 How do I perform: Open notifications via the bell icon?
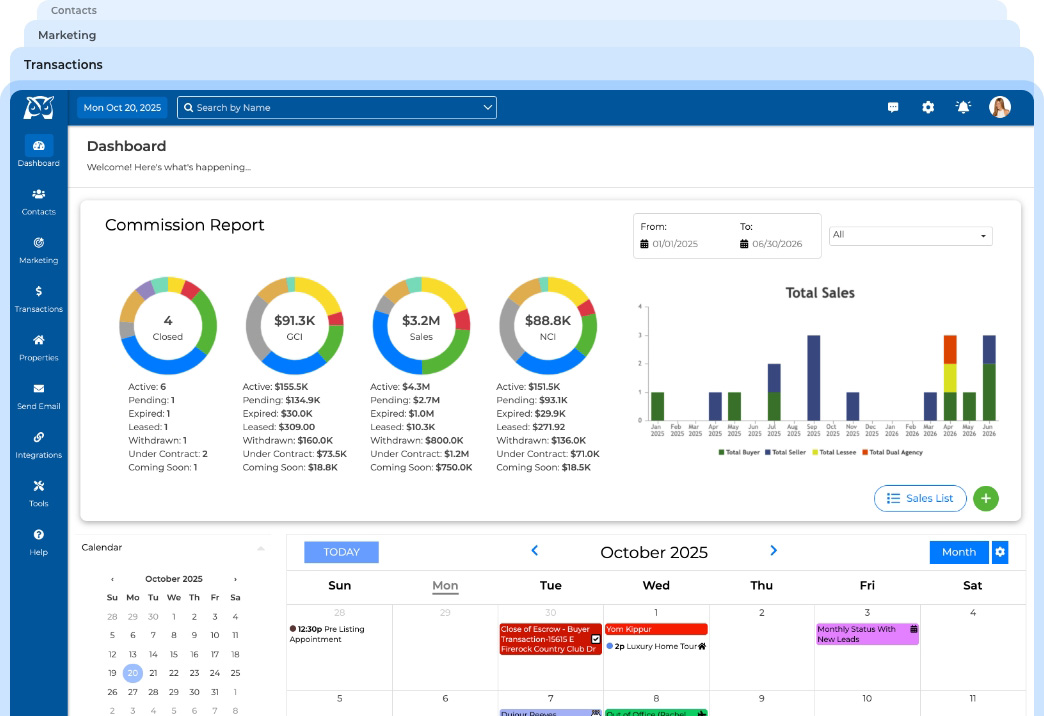coord(962,106)
